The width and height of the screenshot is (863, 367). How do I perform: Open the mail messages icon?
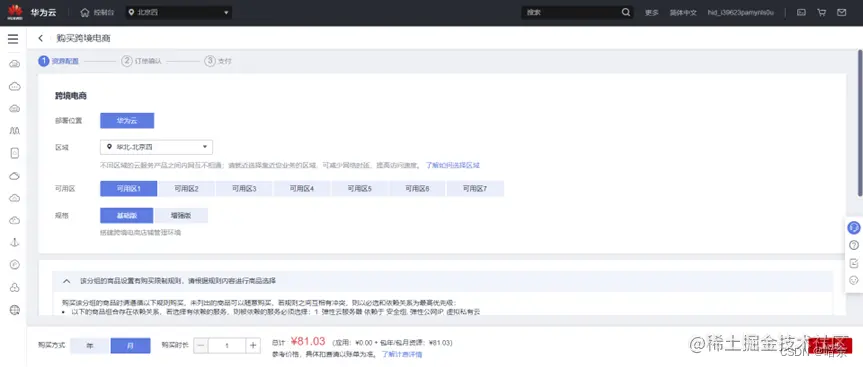pos(841,12)
